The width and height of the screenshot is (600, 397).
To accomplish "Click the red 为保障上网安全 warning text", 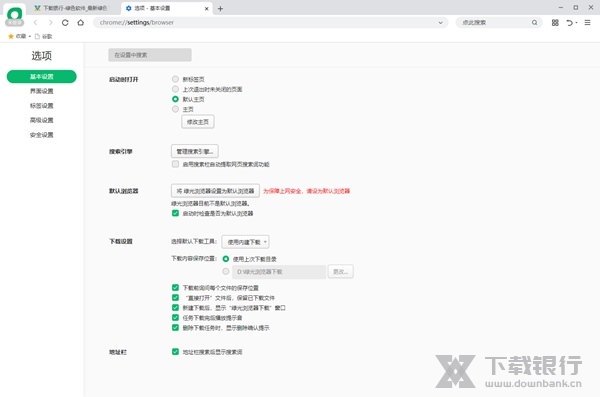I will point(307,191).
